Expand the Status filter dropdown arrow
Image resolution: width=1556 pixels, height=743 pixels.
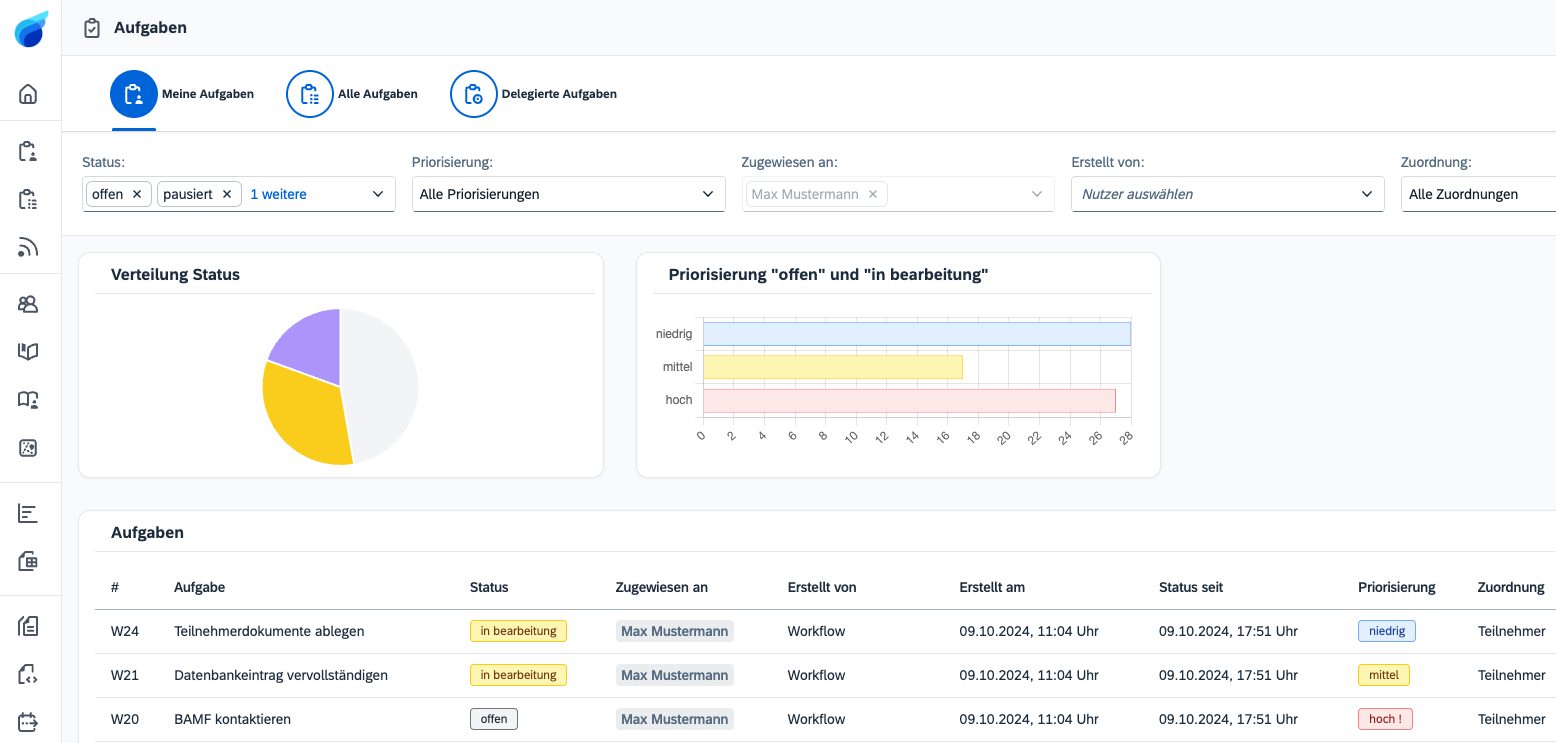point(378,194)
